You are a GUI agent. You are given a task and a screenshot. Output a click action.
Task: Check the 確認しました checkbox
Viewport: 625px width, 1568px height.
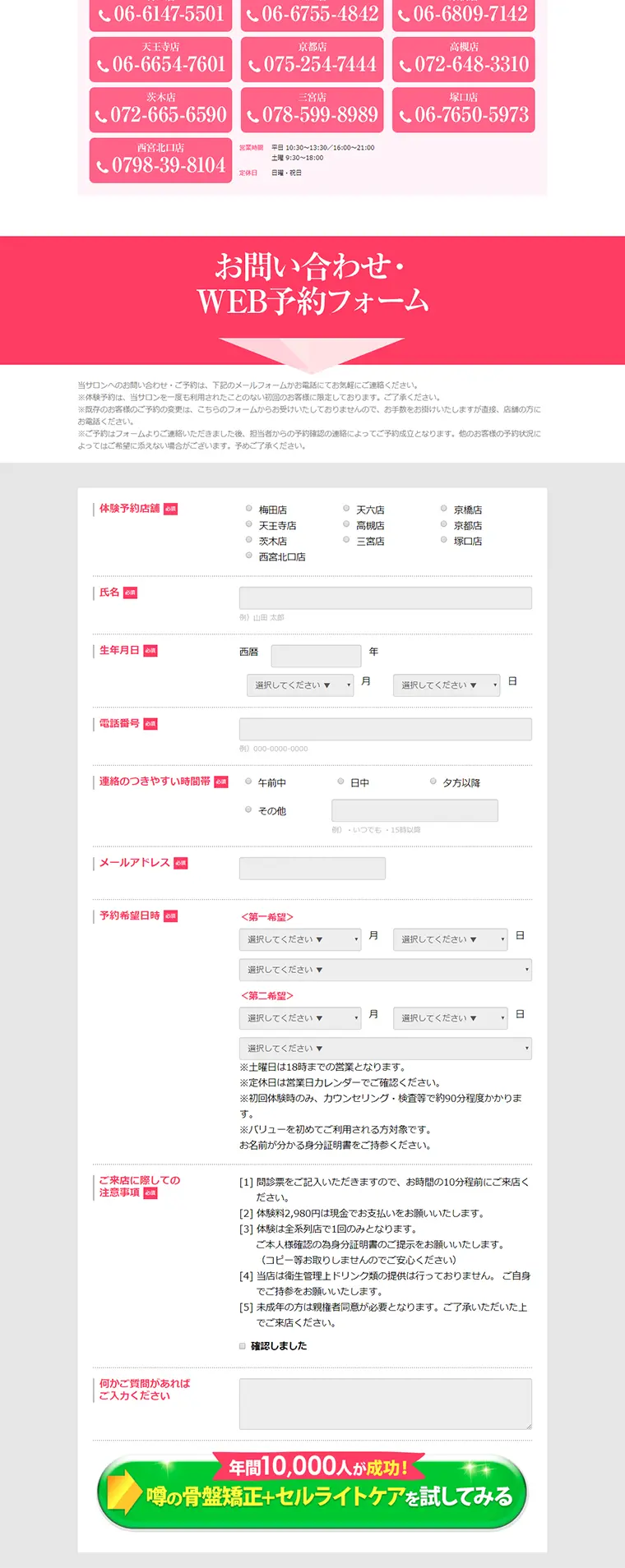243,1346
